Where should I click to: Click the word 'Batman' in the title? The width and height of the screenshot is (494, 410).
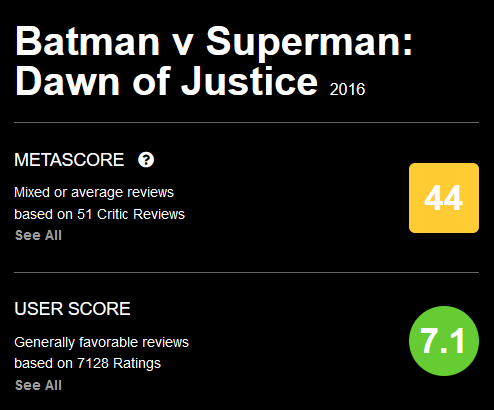(x=87, y=41)
